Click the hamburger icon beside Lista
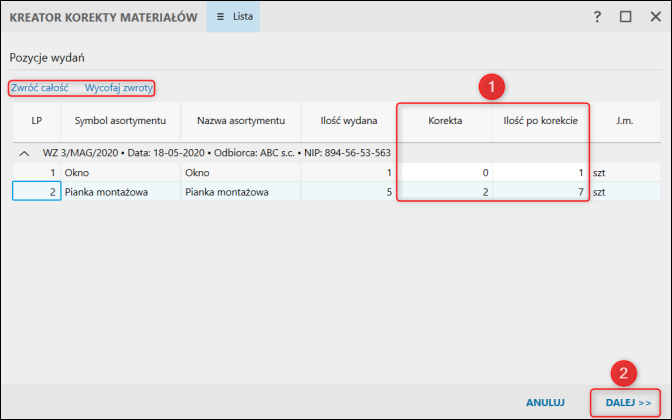672x420 pixels. [x=220, y=17]
